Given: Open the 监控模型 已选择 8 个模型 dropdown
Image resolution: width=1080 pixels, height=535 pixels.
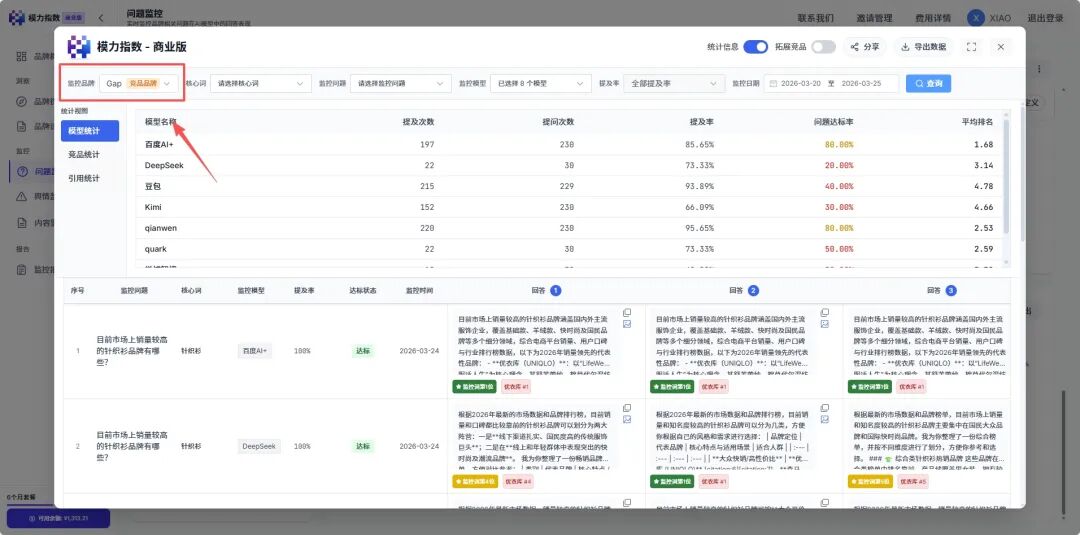Looking at the screenshot, I should click(x=540, y=83).
